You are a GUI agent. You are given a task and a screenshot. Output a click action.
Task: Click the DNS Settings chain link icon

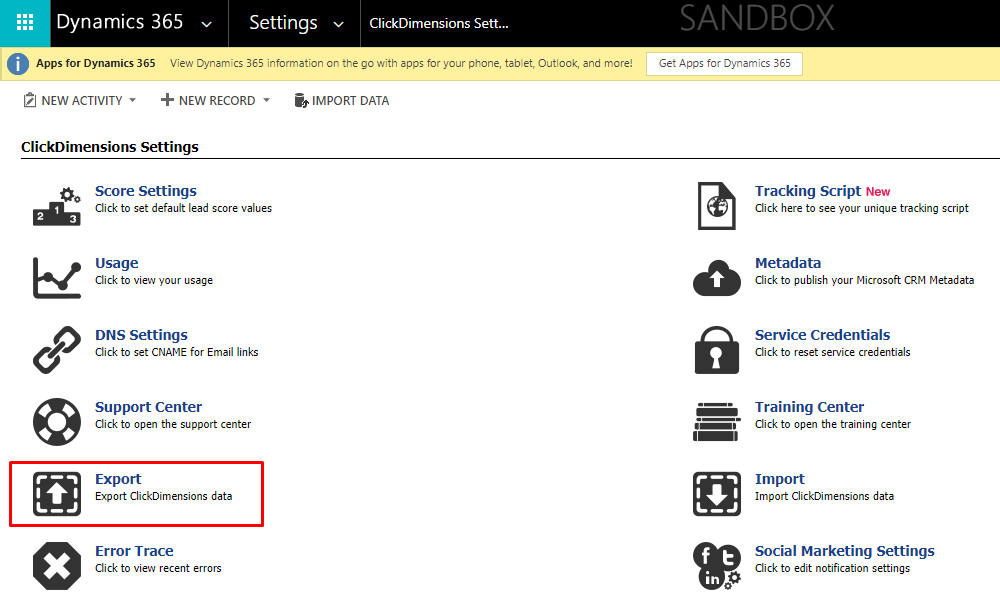[56, 350]
